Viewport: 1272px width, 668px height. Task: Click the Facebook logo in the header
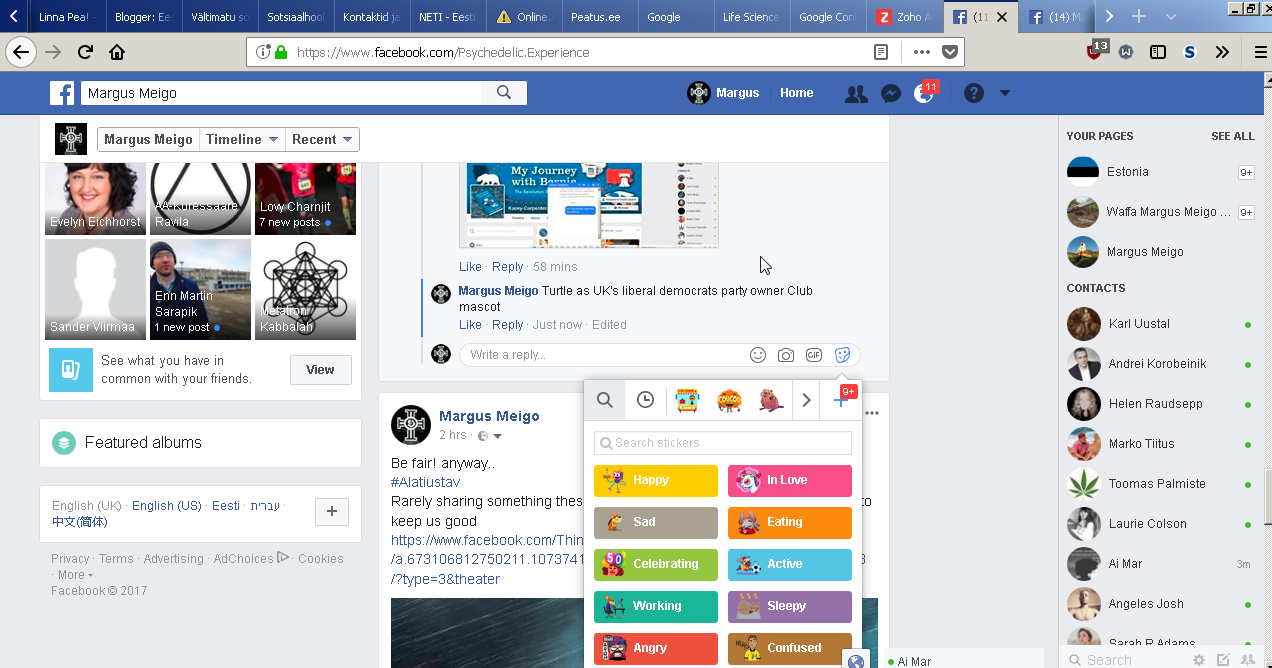point(62,93)
